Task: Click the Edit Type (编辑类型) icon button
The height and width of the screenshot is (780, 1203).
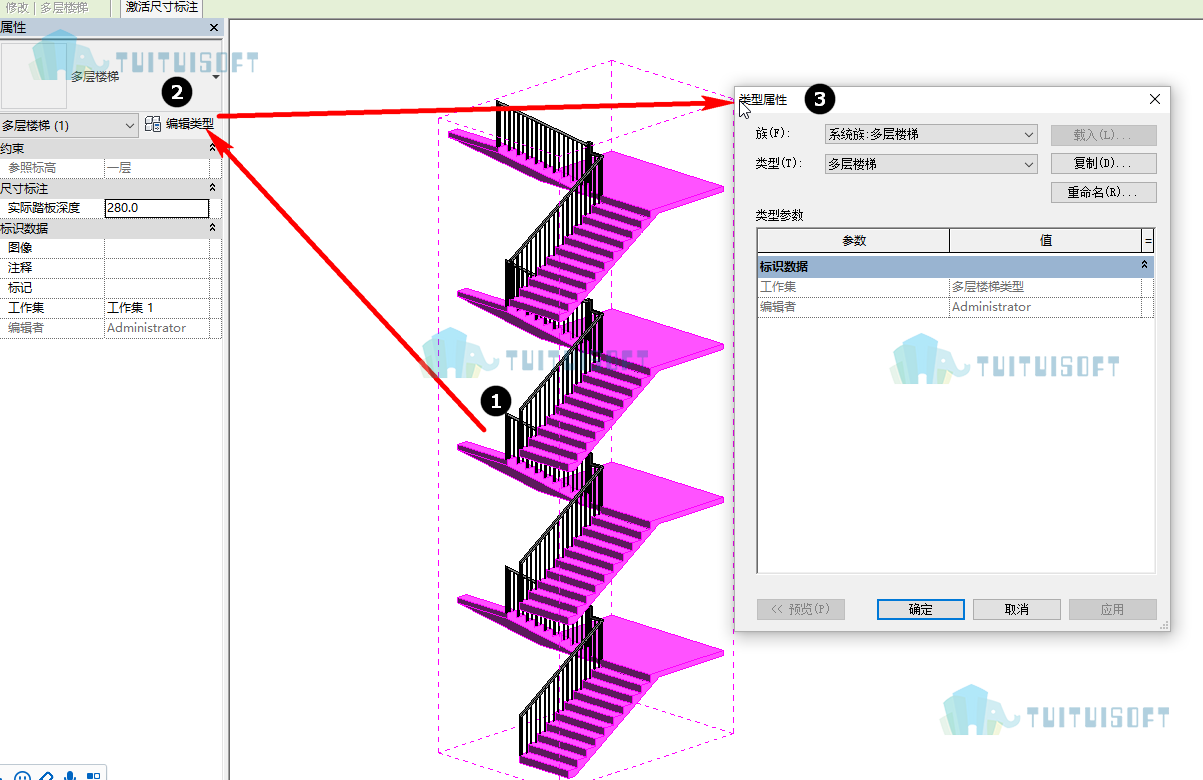Action: point(153,124)
